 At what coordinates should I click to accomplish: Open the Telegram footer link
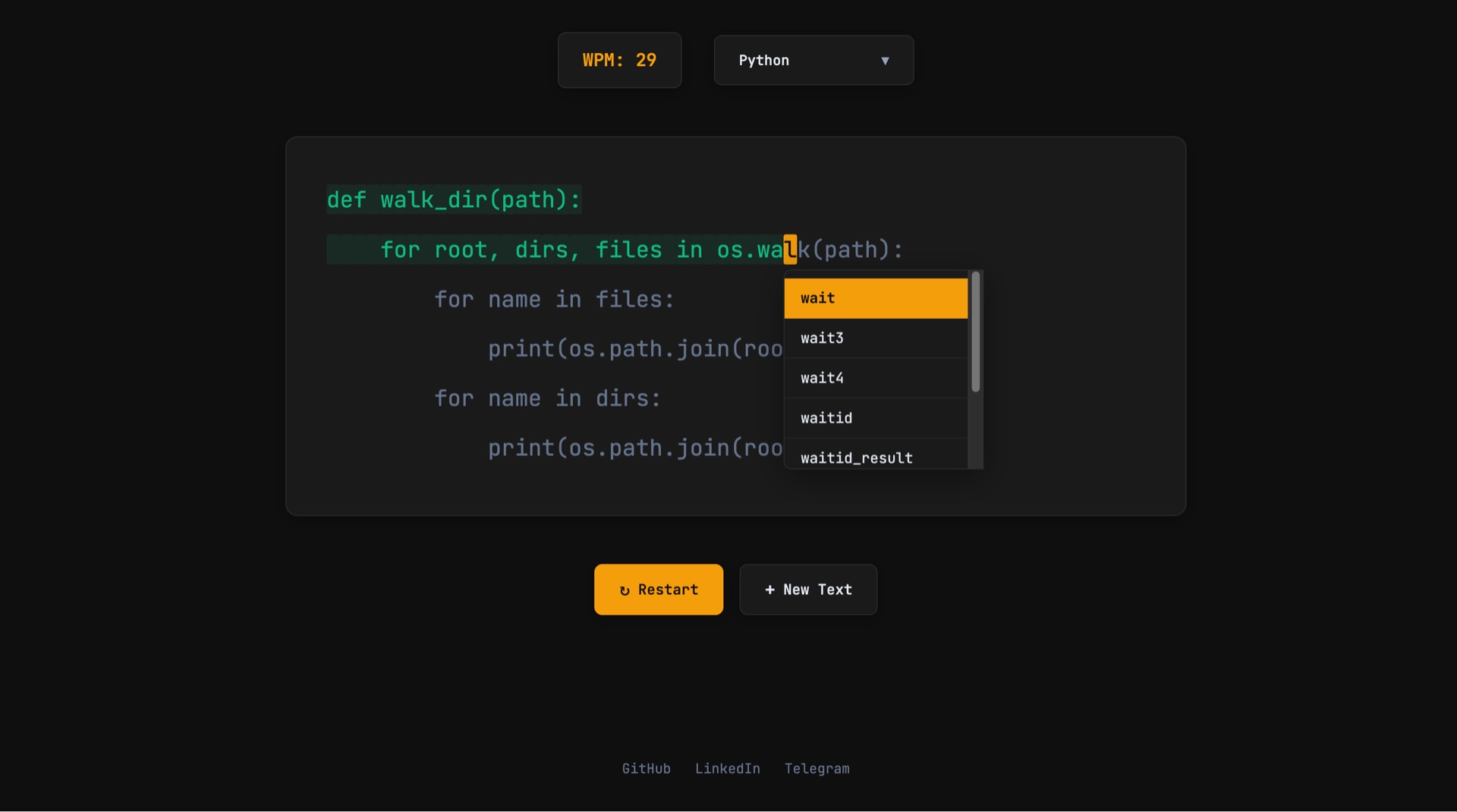click(817, 769)
